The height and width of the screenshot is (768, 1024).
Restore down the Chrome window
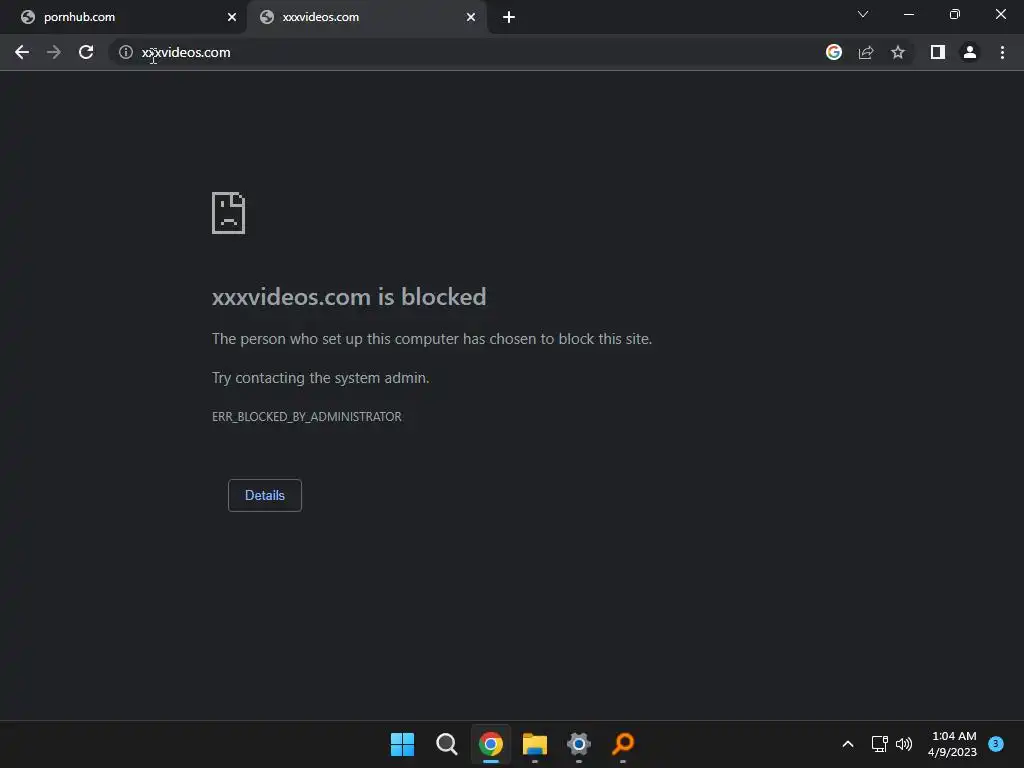coord(955,14)
